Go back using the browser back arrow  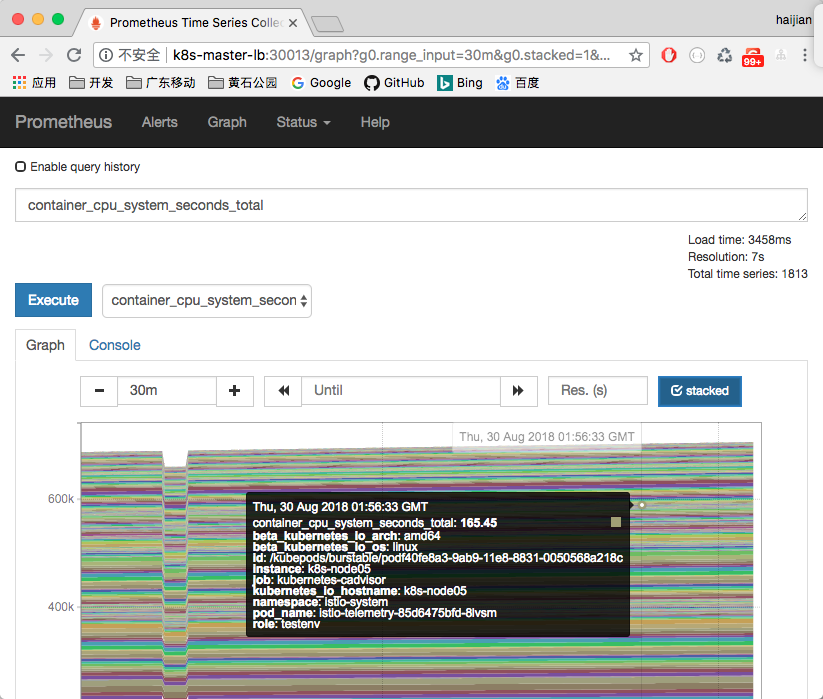tap(18, 55)
